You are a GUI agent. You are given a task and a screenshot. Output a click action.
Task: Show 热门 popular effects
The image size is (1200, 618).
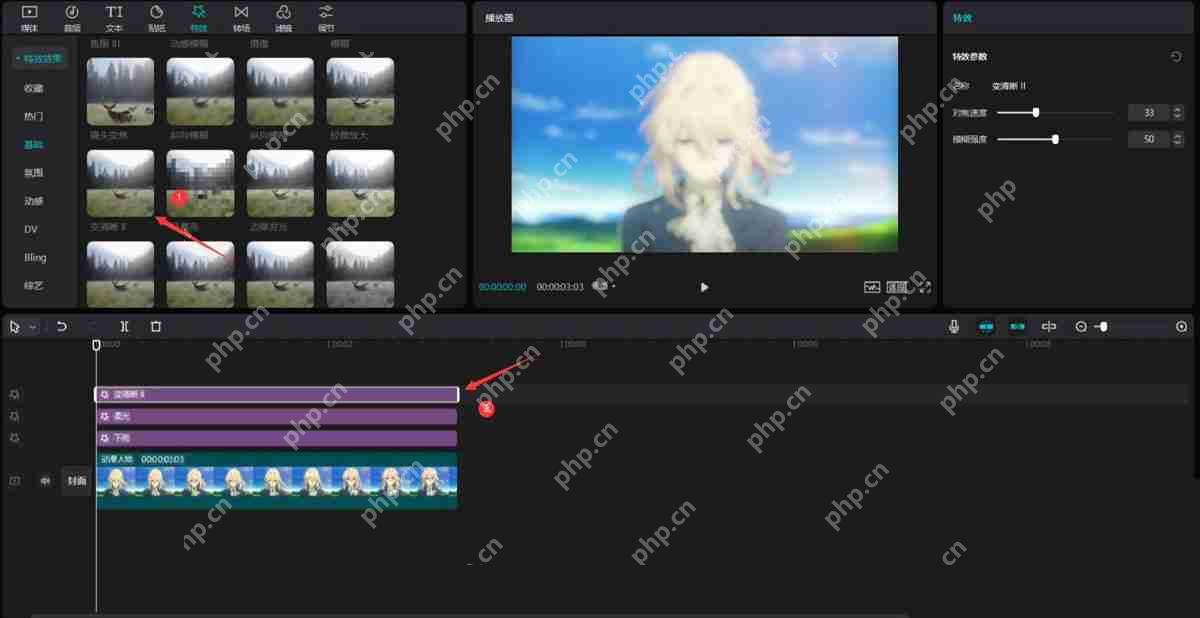point(34,116)
